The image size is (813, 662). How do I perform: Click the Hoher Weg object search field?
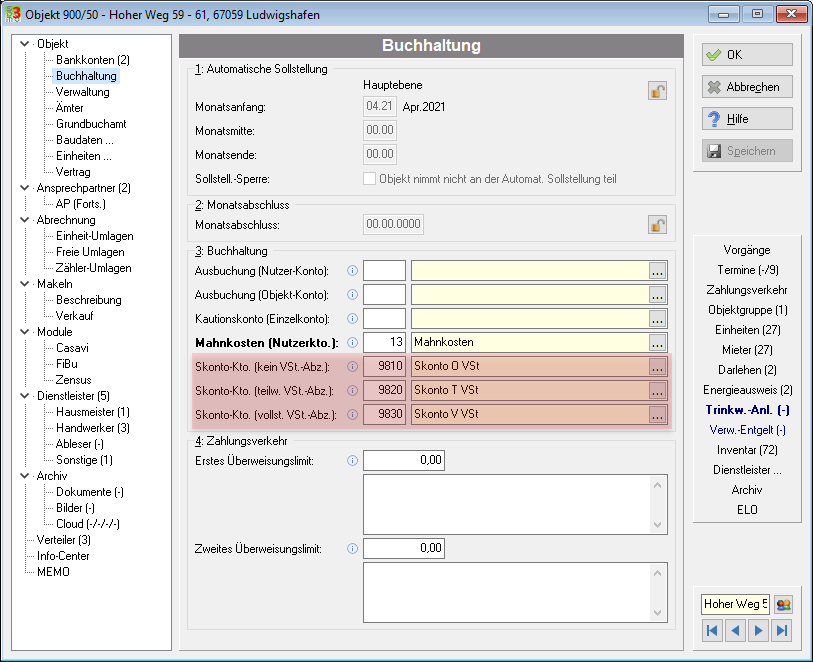click(735, 604)
